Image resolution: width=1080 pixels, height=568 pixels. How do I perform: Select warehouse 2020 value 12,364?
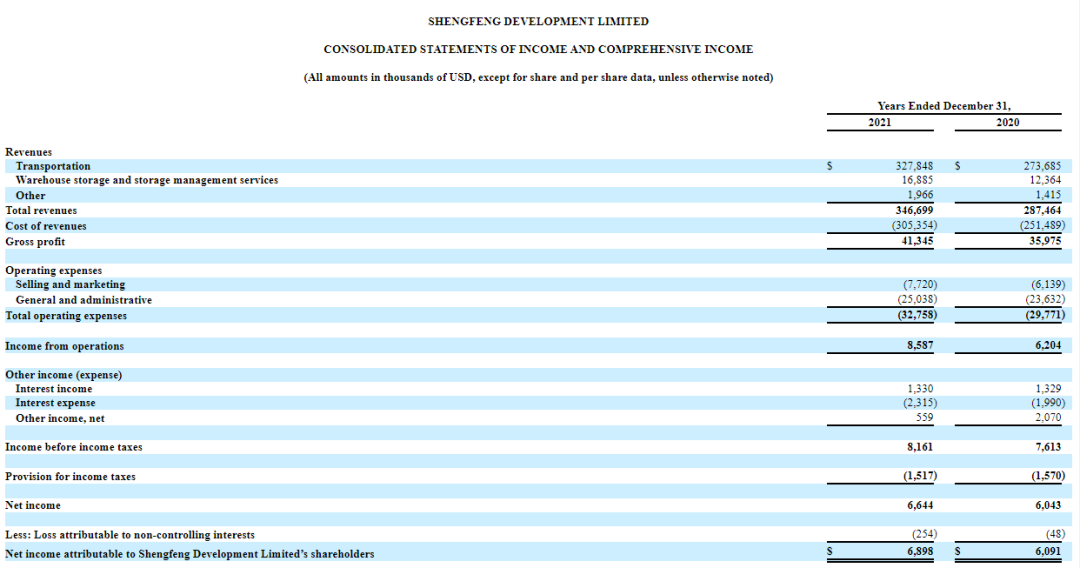pyautogui.click(x=1045, y=180)
